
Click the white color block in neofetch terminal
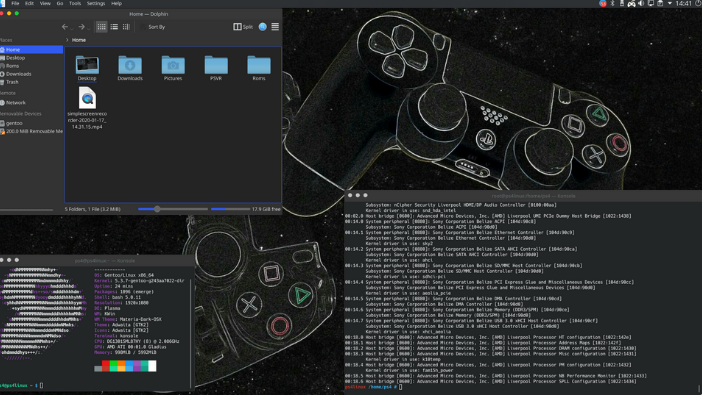152,366
